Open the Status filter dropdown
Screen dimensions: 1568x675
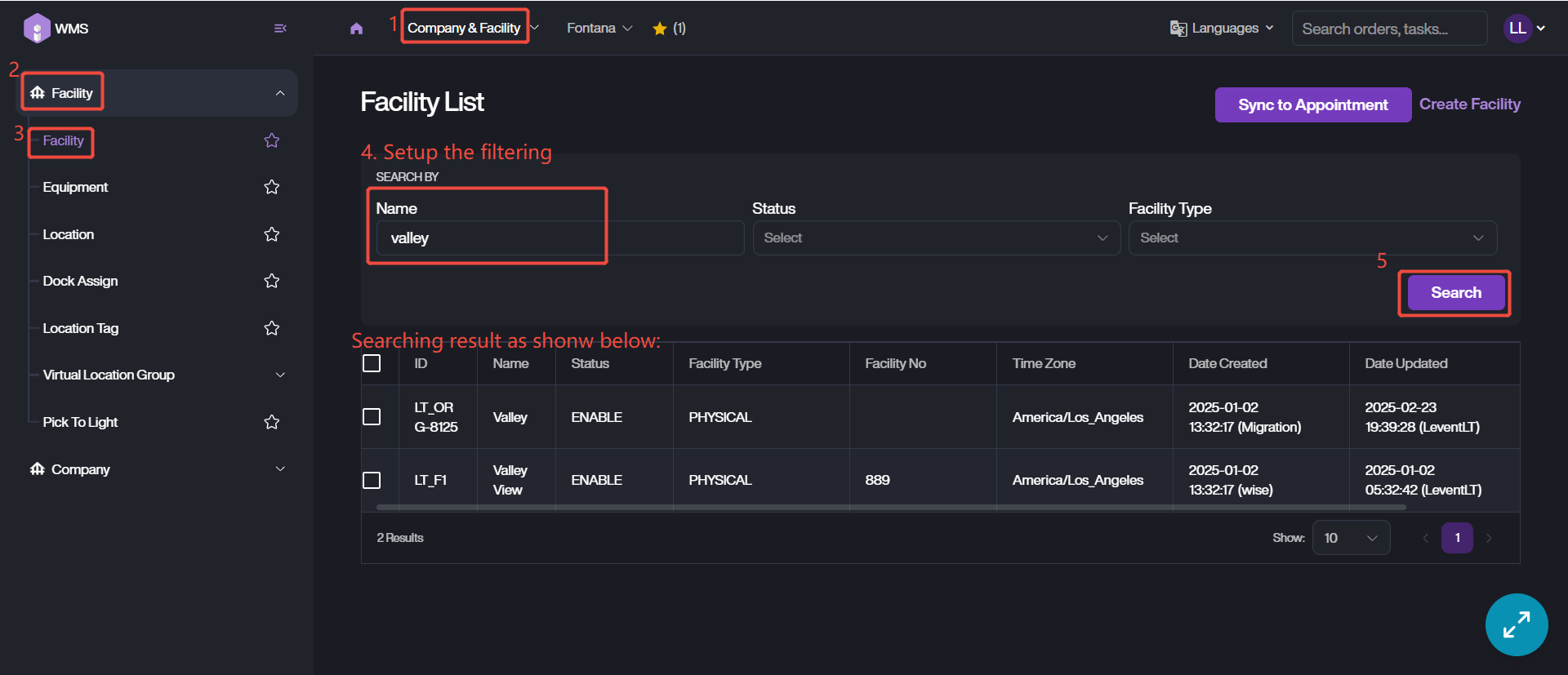click(936, 238)
